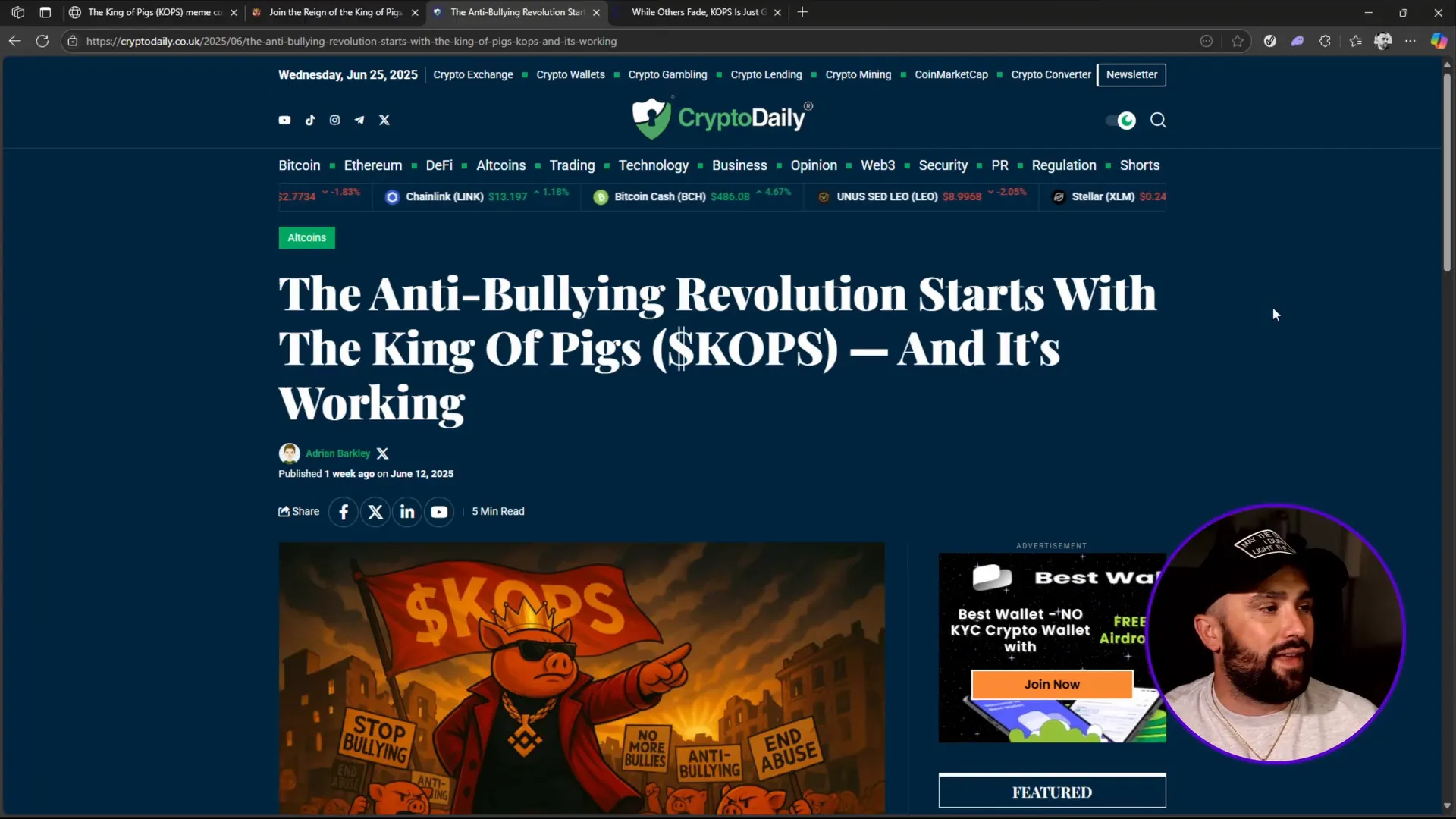Open CryptoDaily X icon in header
Viewport: 1456px width, 819px height.
coord(384,120)
